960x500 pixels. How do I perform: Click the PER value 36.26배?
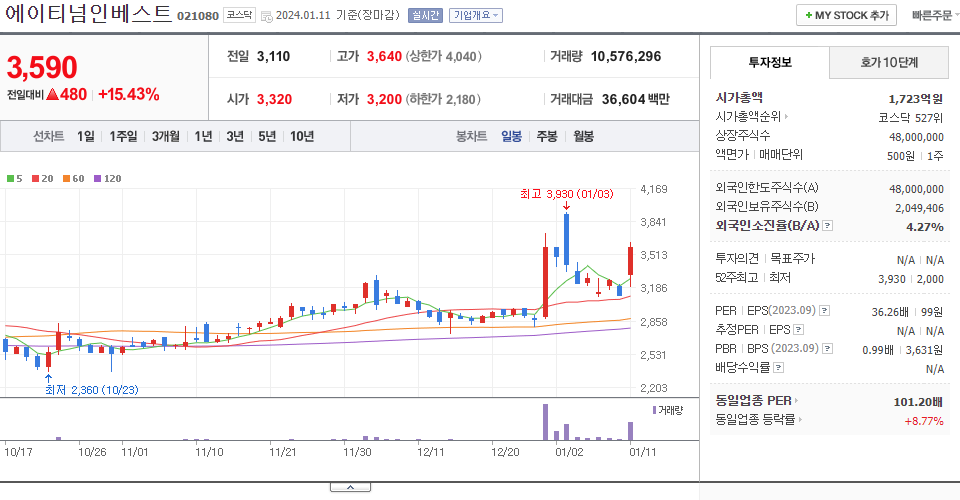pos(890,312)
